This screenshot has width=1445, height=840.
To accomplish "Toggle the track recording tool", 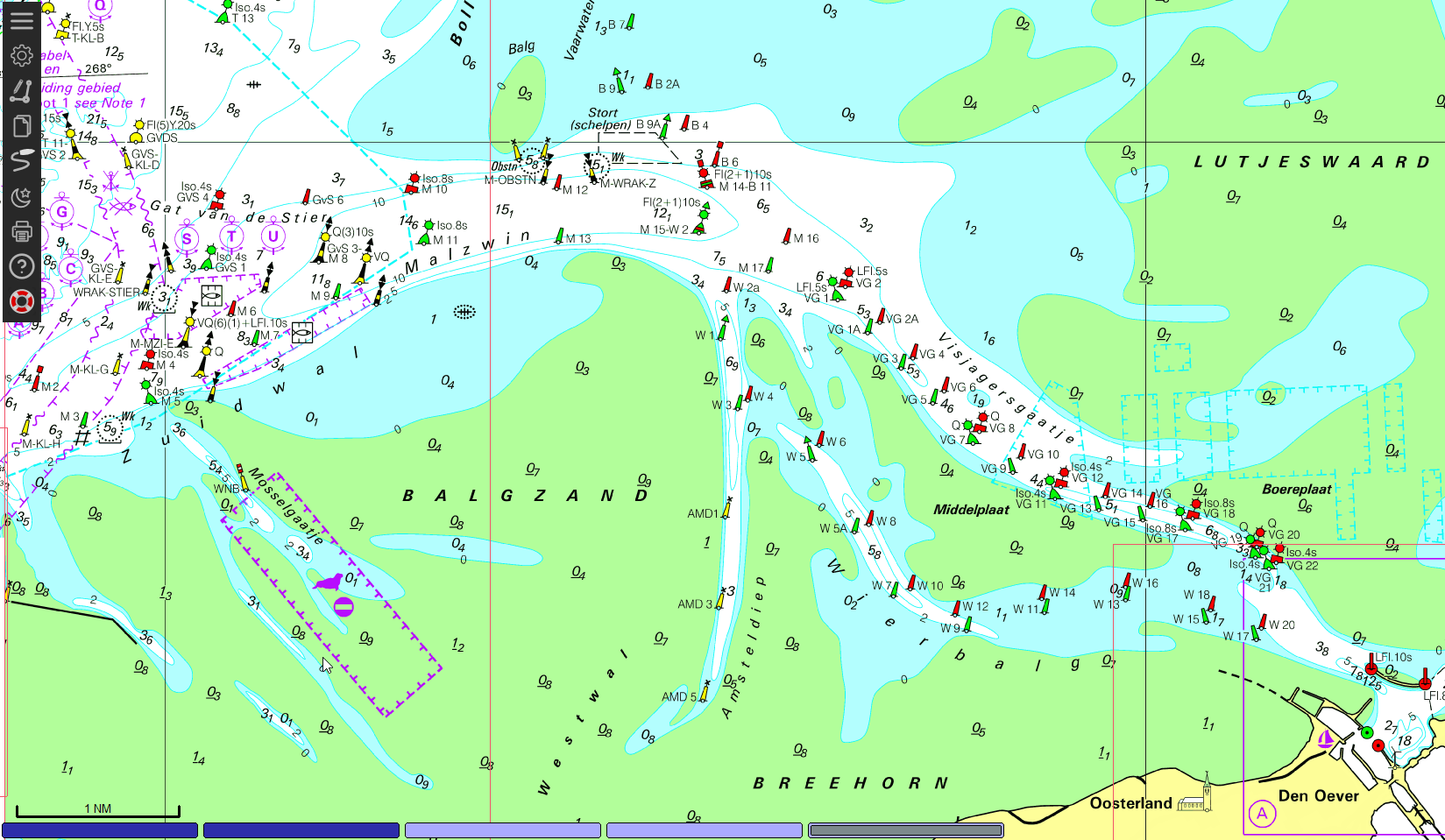I will pyautogui.click(x=21, y=161).
